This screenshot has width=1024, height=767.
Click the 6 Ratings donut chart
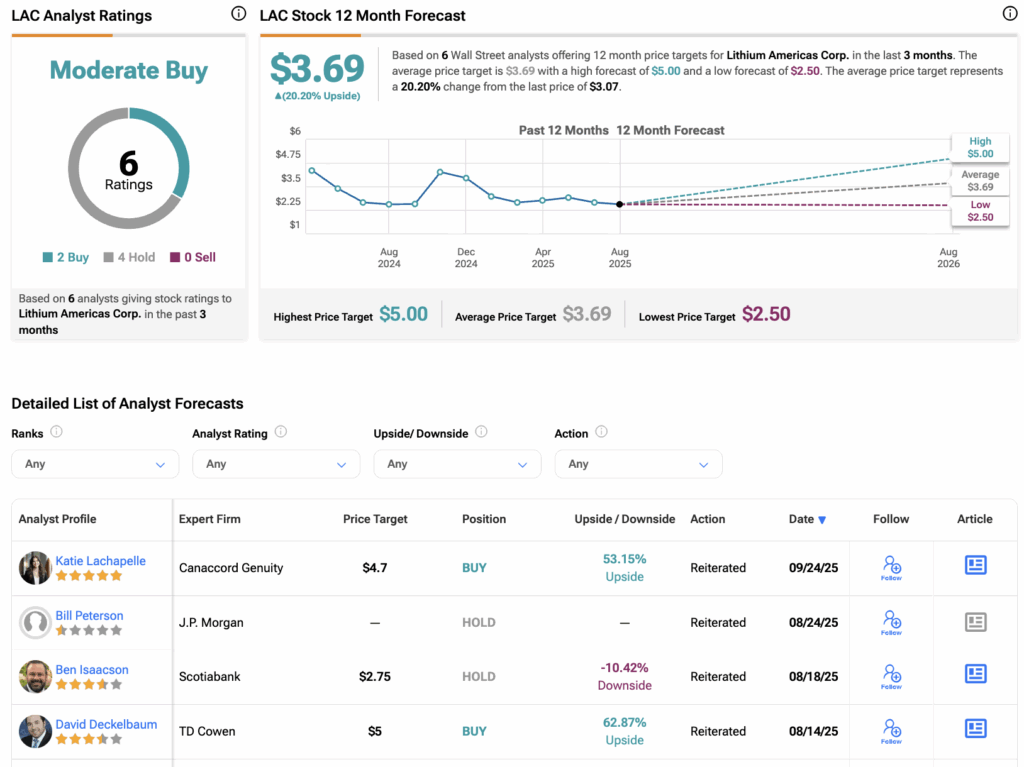click(129, 169)
